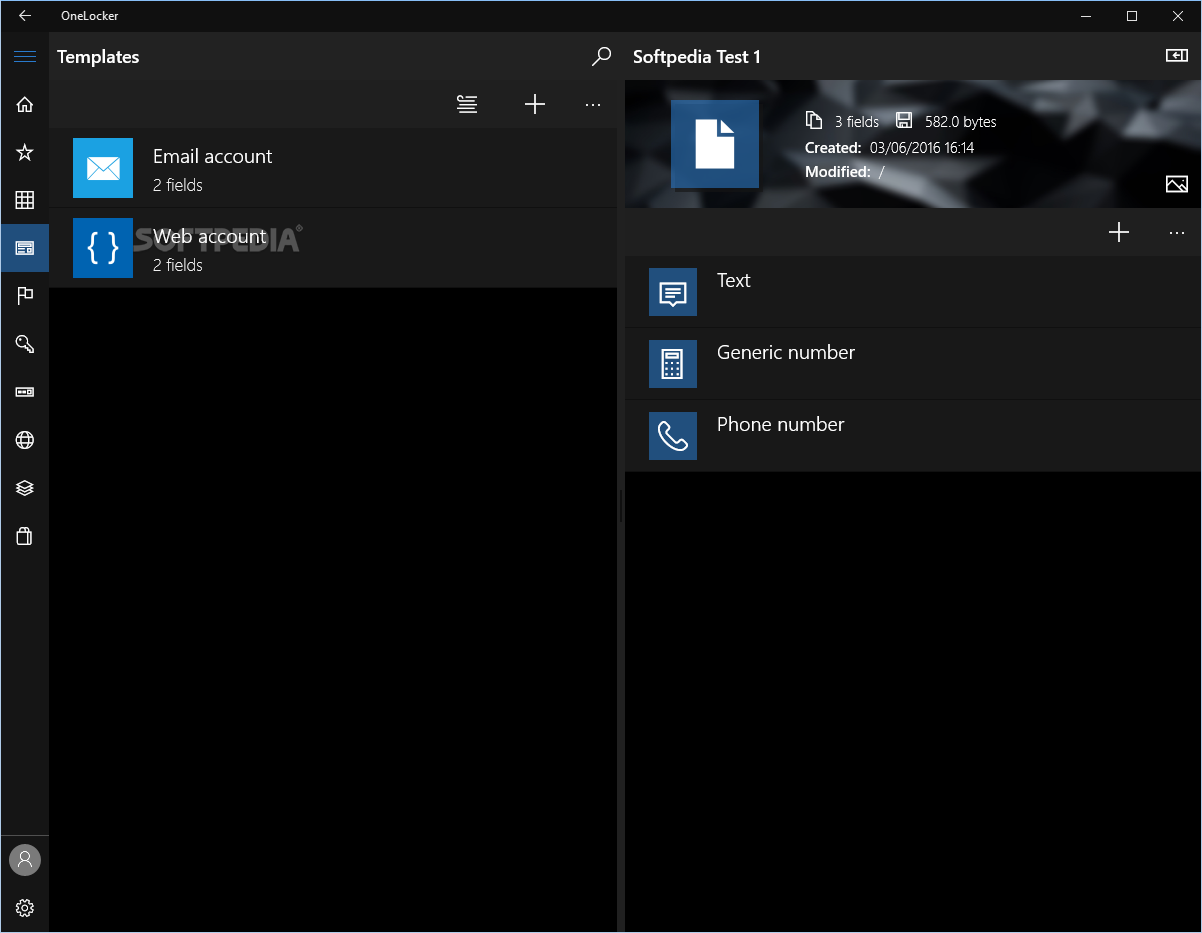Click the Created date 03/06/2016 16:14
The height and width of the screenshot is (933, 1202).
click(922, 148)
